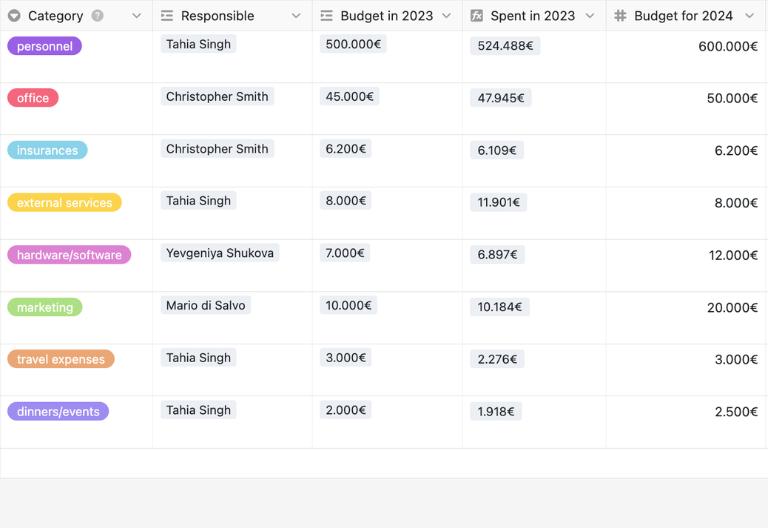Select the 600.000€ Budget for 2024 cell
Screen dimensions: 768x528
[x=687, y=56]
